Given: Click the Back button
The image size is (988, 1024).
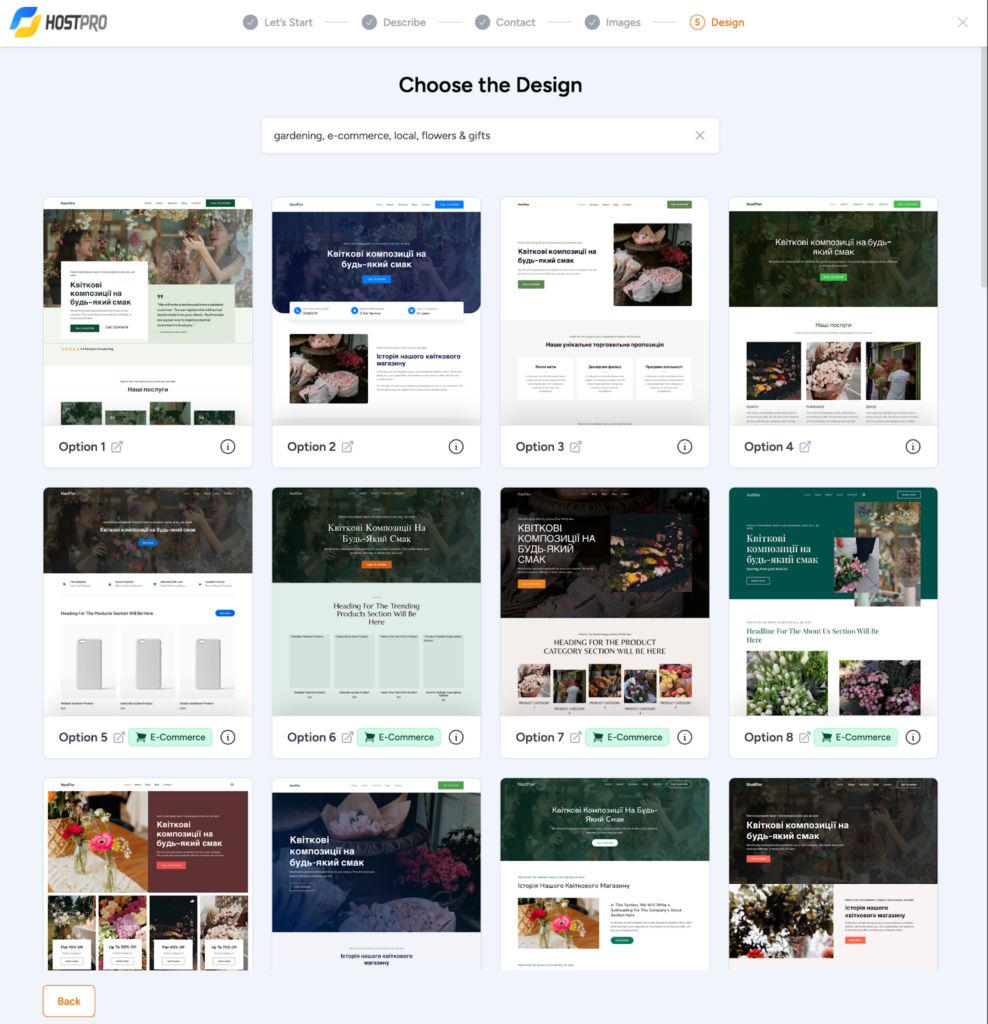Looking at the screenshot, I should [x=69, y=1001].
